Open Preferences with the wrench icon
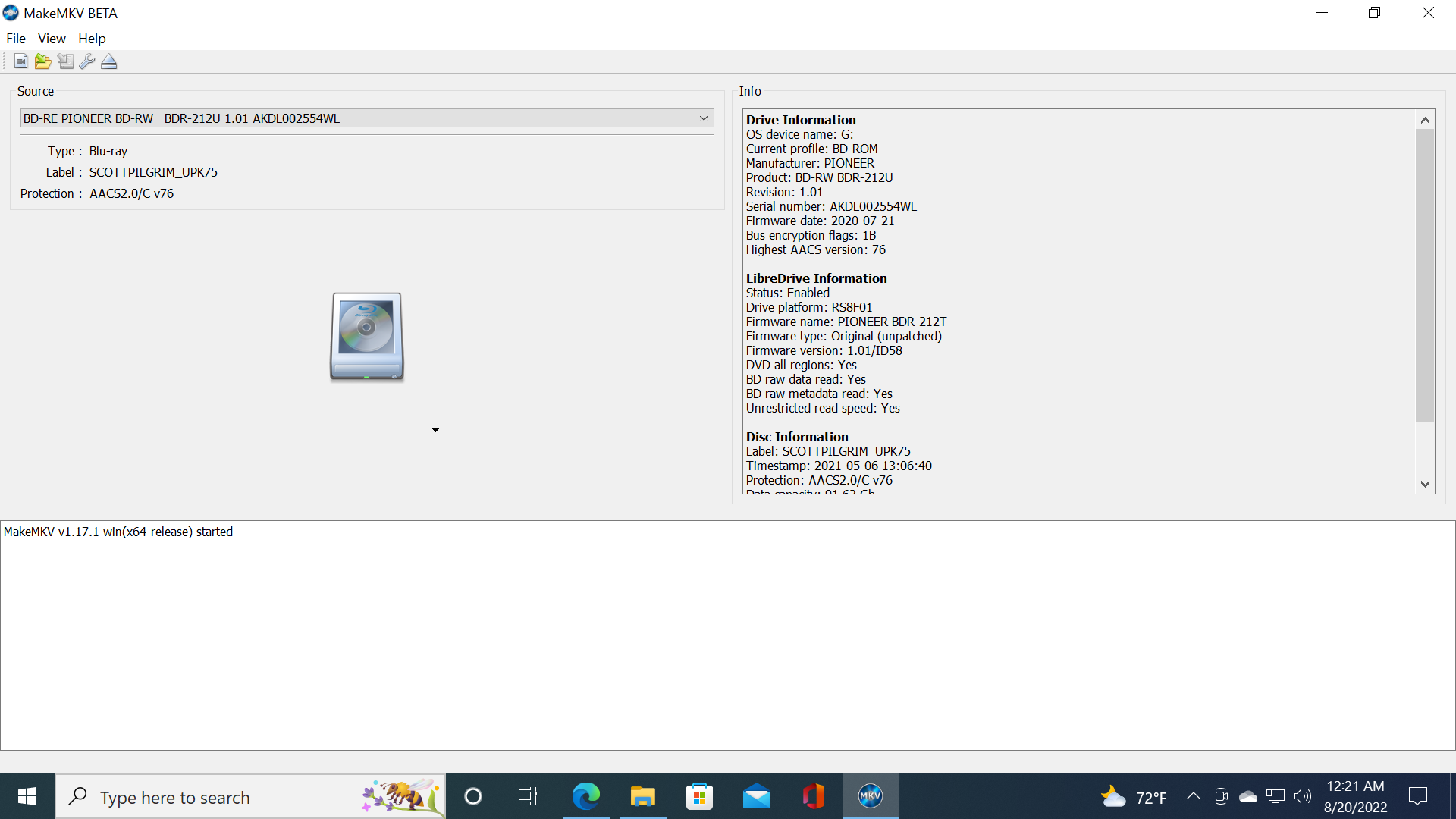The image size is (1456, 819). click(x=87, y=61)
